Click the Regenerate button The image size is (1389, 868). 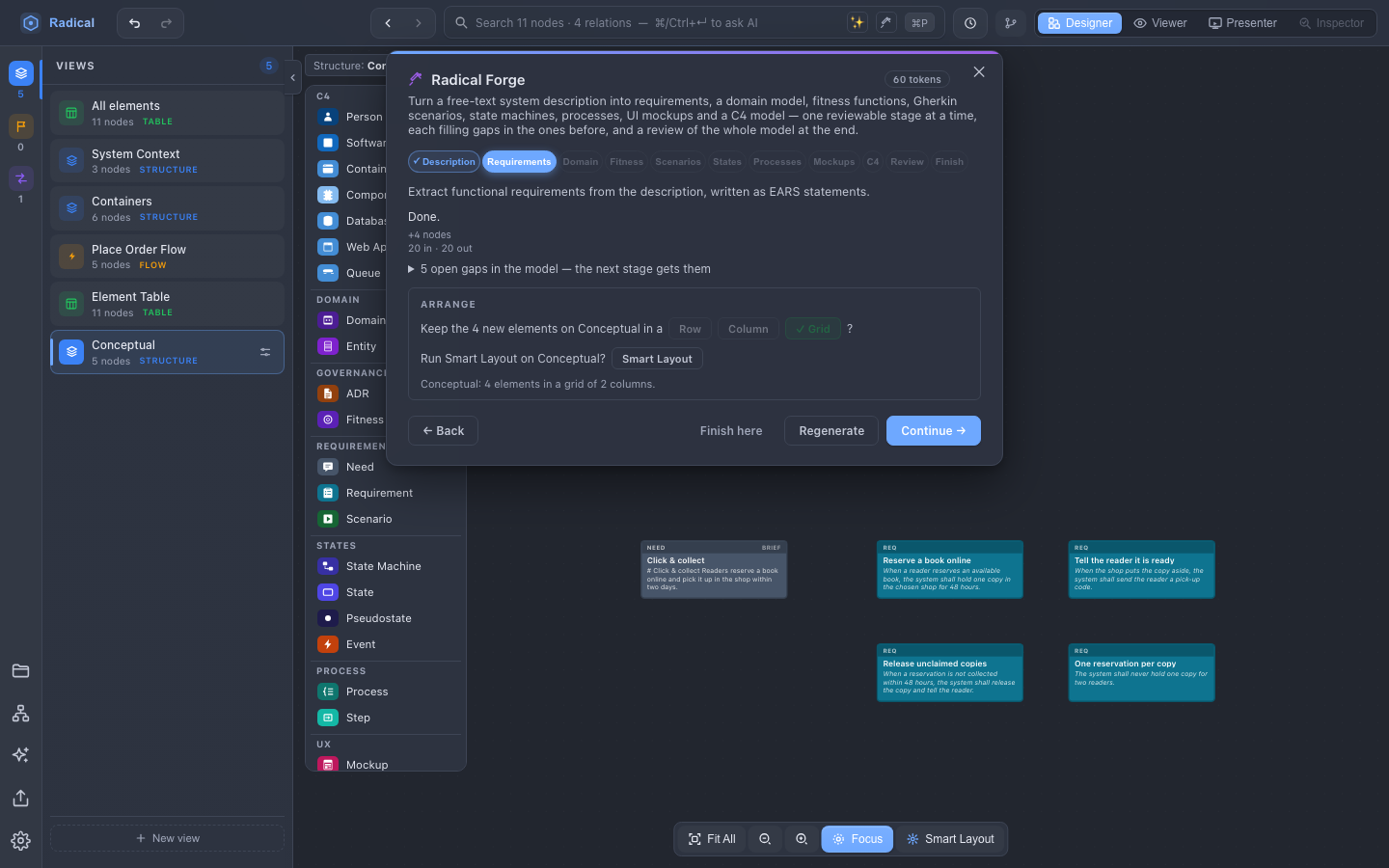tap(831, 431)
